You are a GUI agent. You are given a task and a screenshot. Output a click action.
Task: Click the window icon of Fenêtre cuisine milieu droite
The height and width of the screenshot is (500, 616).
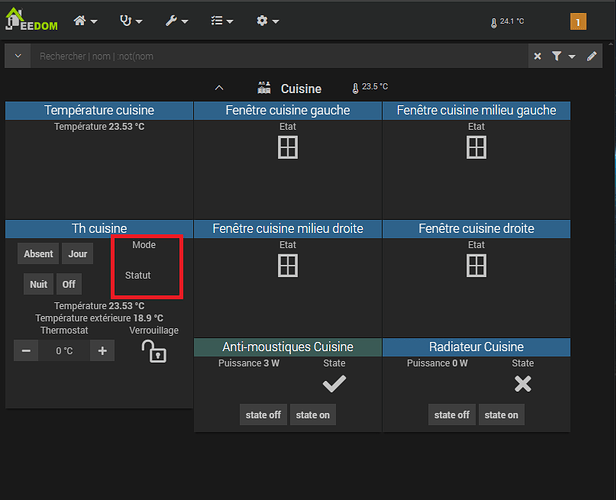(288, 266)
